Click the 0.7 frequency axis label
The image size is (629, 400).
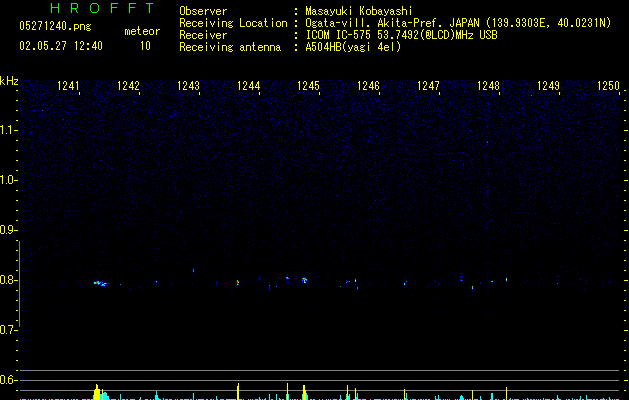click(8, 330)
